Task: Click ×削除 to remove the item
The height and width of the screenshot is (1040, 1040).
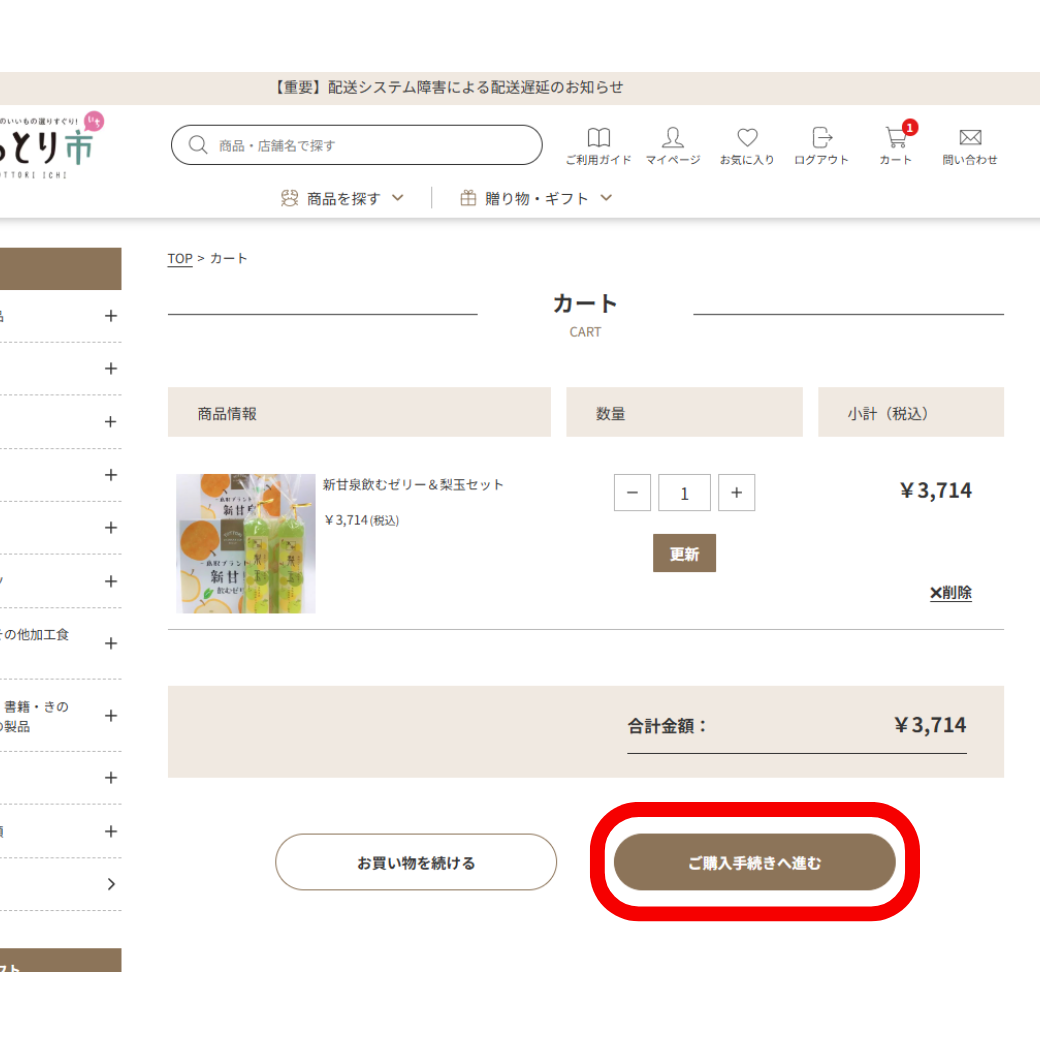Action: pyautogui.click(x=950, y=592)
